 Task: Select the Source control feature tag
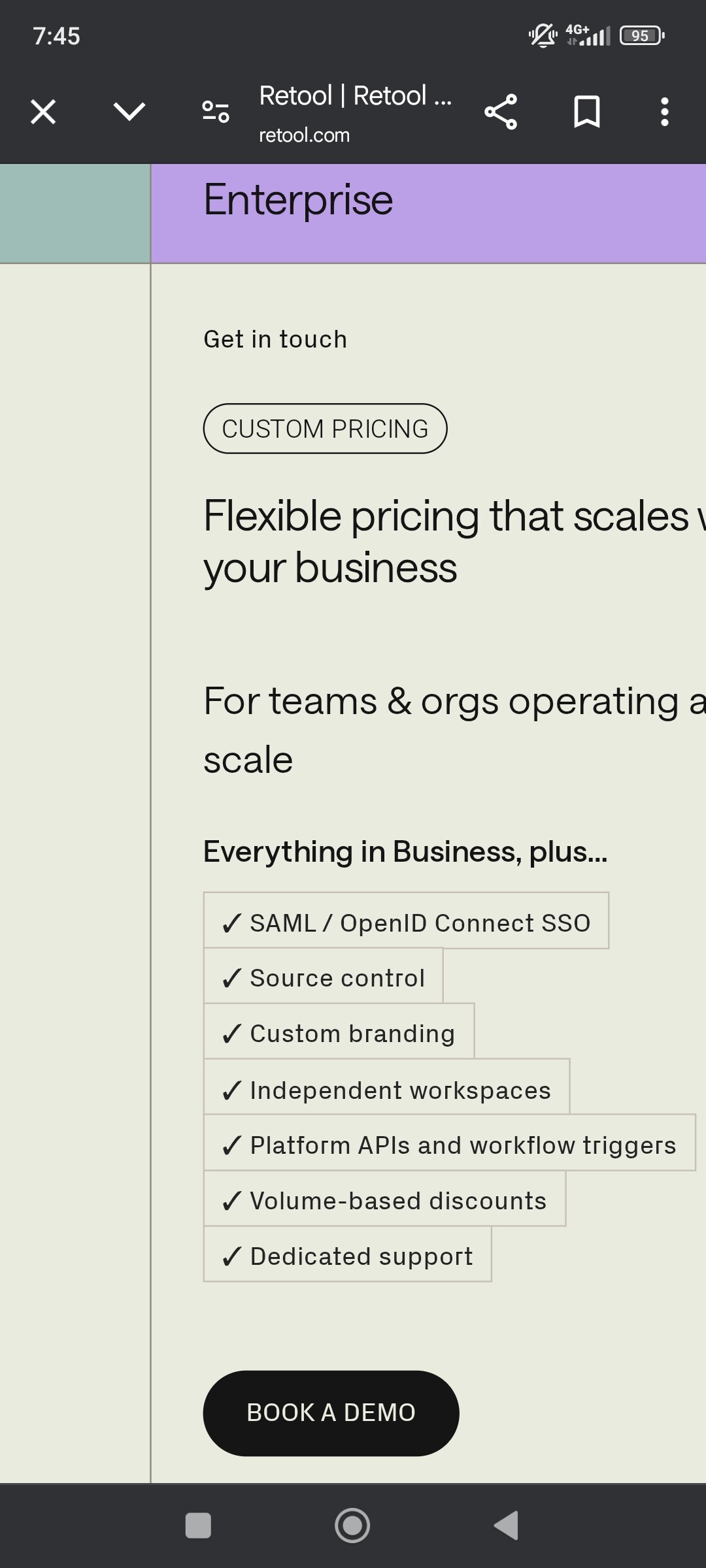point(323,976)
